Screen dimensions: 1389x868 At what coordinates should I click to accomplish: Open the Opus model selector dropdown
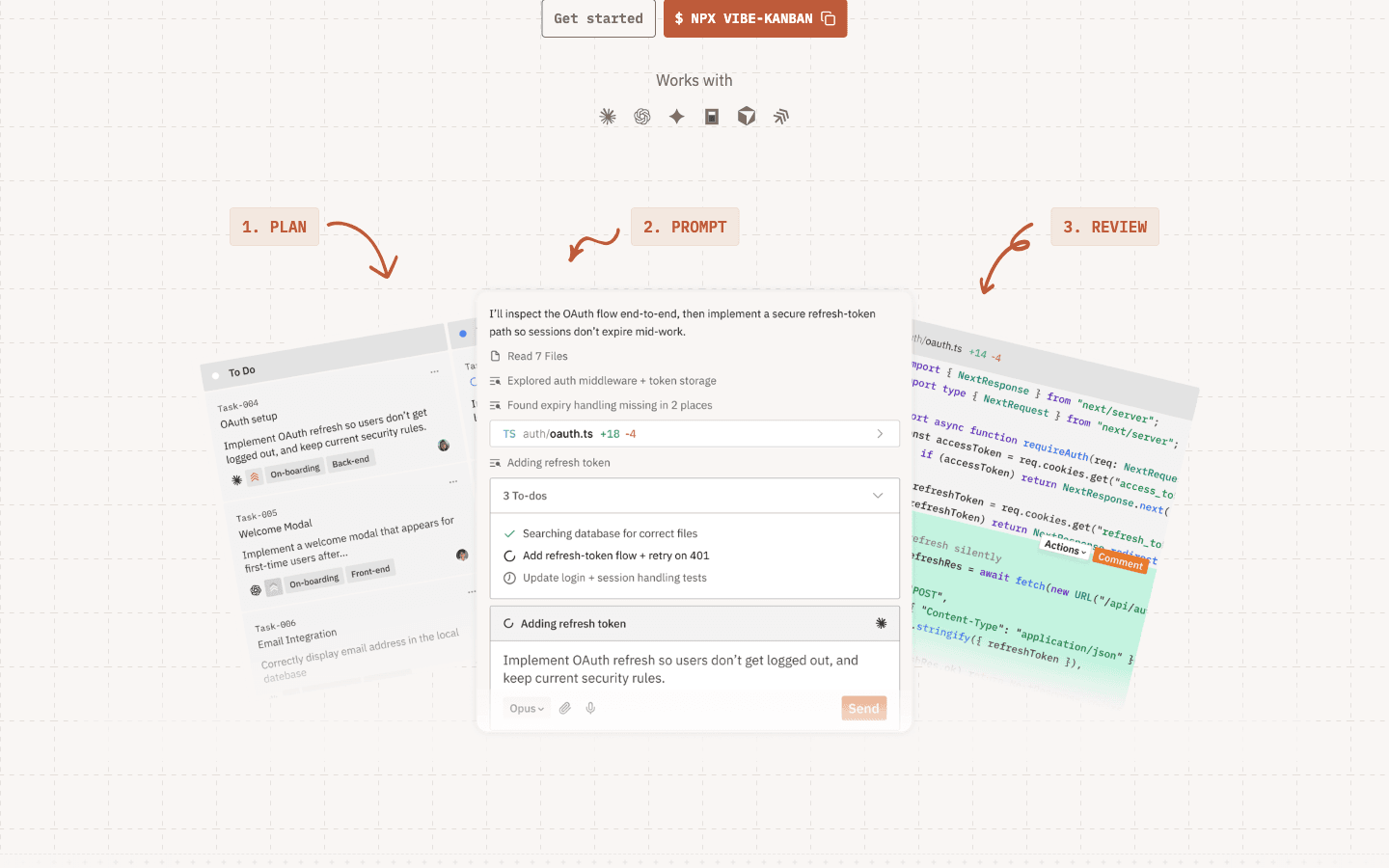[x=527, y=707]
